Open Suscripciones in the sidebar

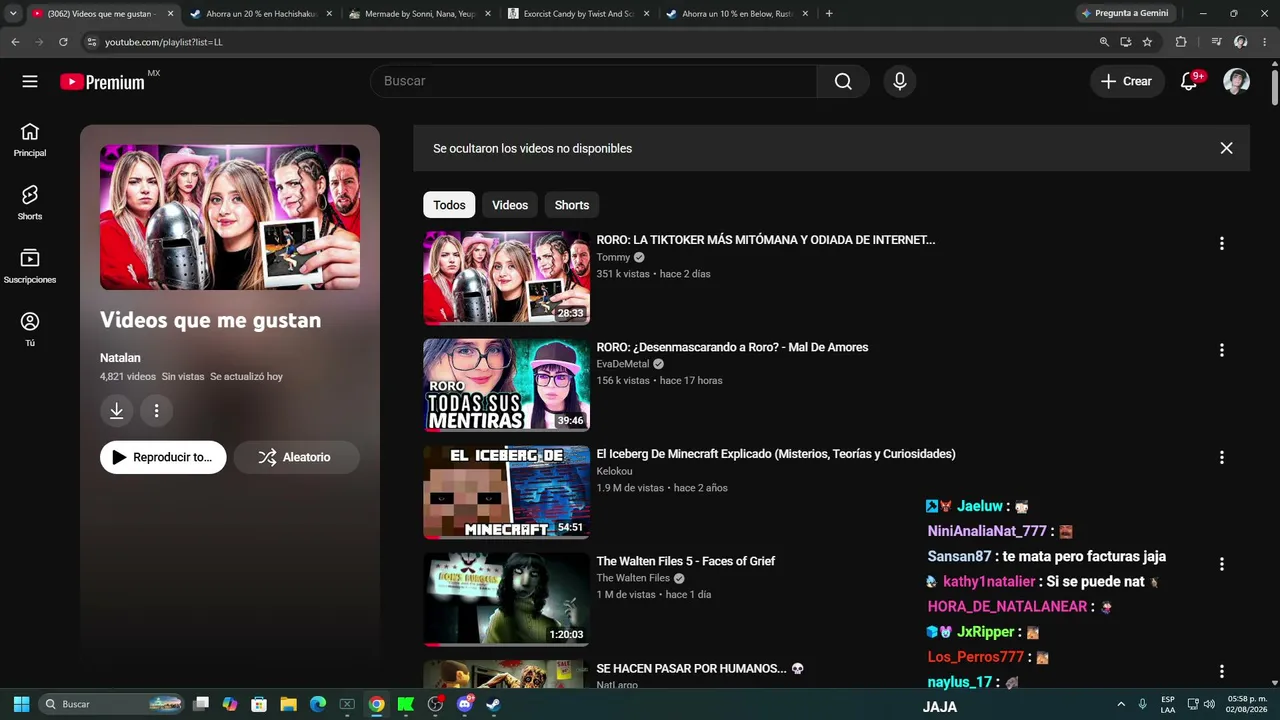(30, 266)
